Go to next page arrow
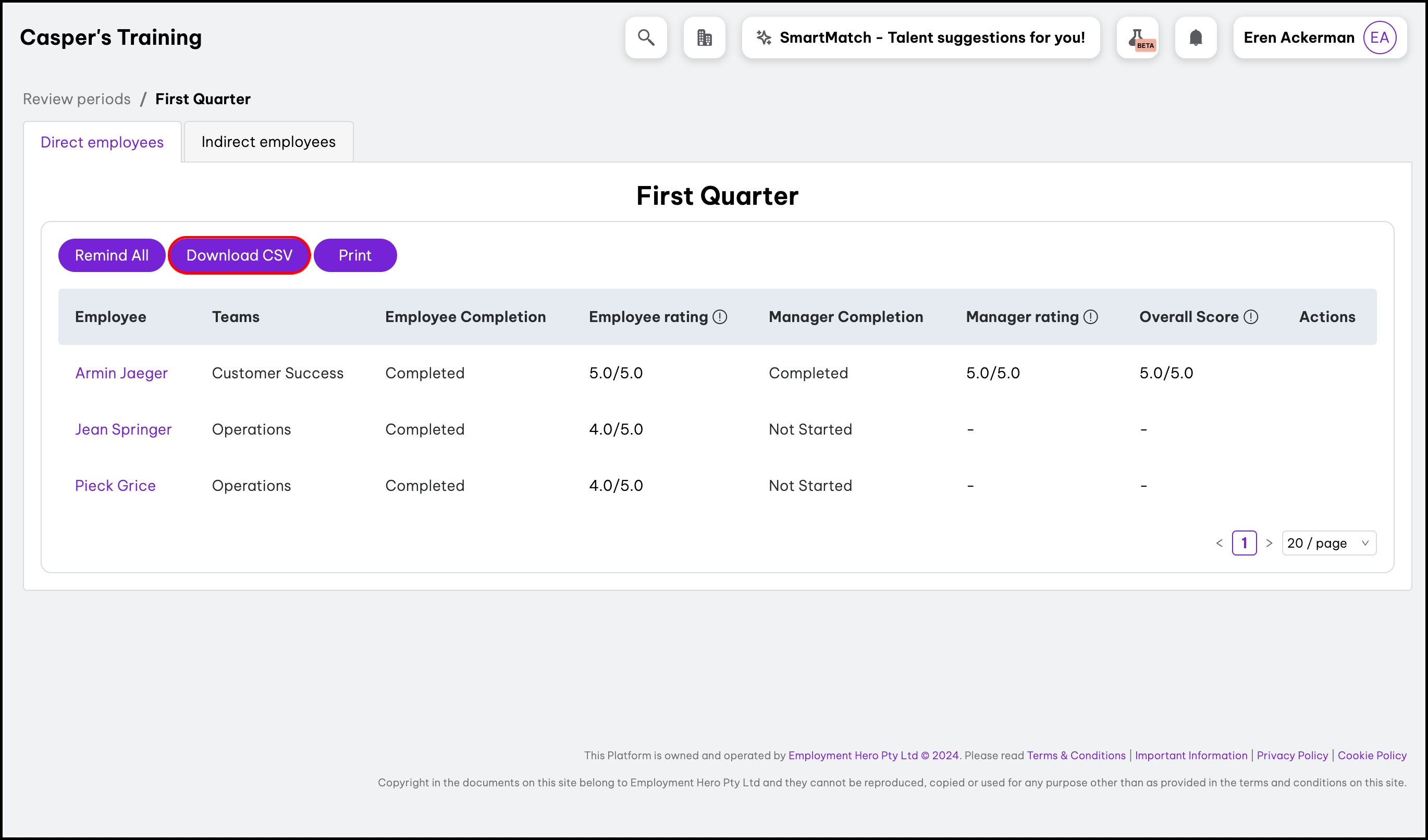Image resolution: width=1428 pixels, height=840 pixels. pyautogui.click(x=1270, y=543)
